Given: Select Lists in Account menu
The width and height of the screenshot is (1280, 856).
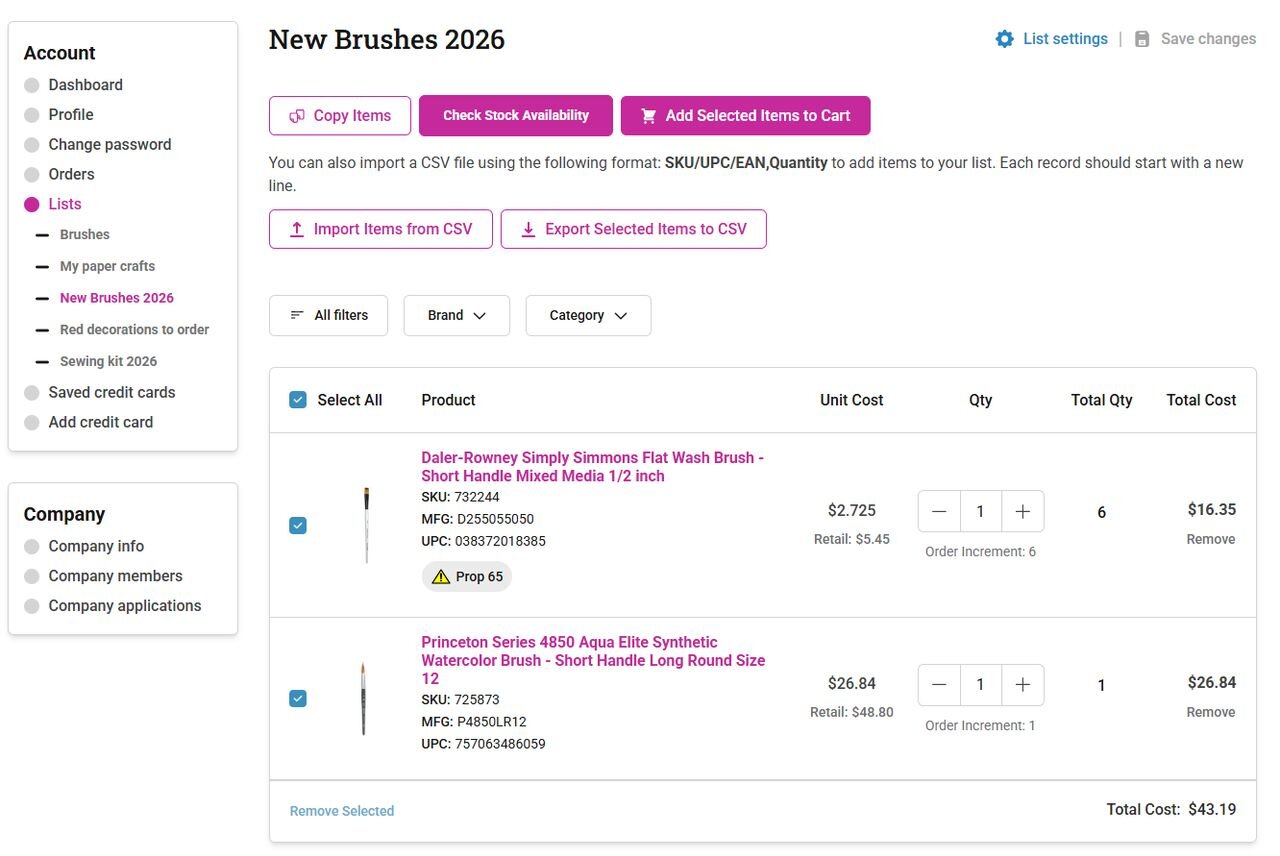Looking at the screenshot, I should [65, 204].
